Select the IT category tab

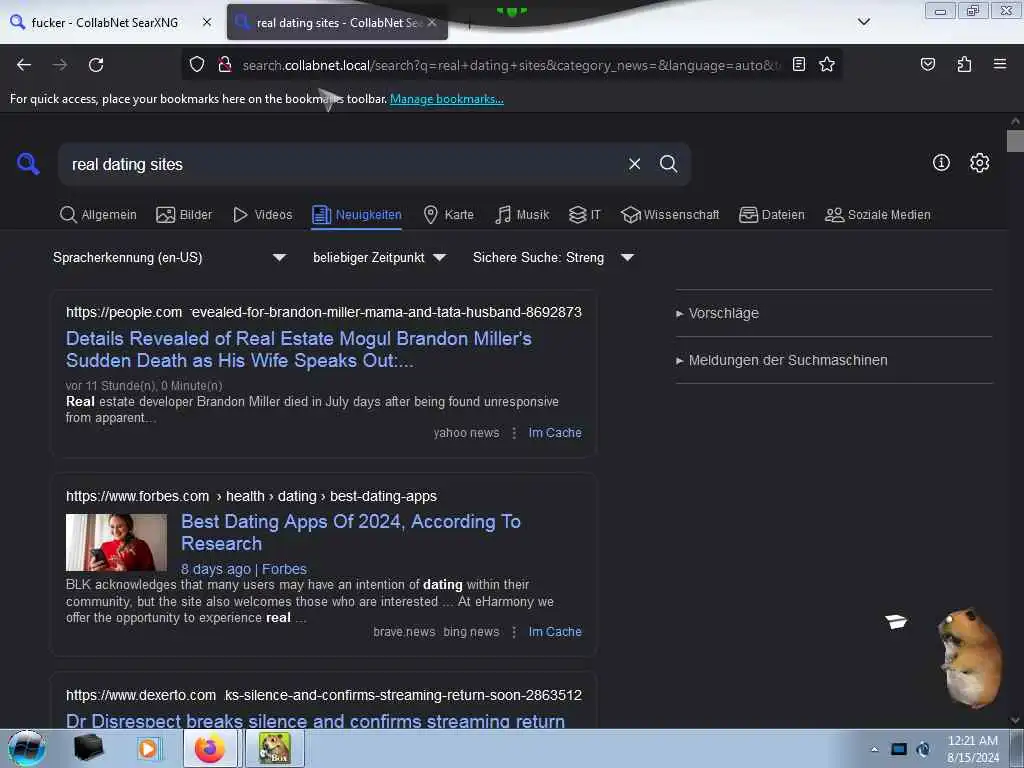click(x=584, y=215)
